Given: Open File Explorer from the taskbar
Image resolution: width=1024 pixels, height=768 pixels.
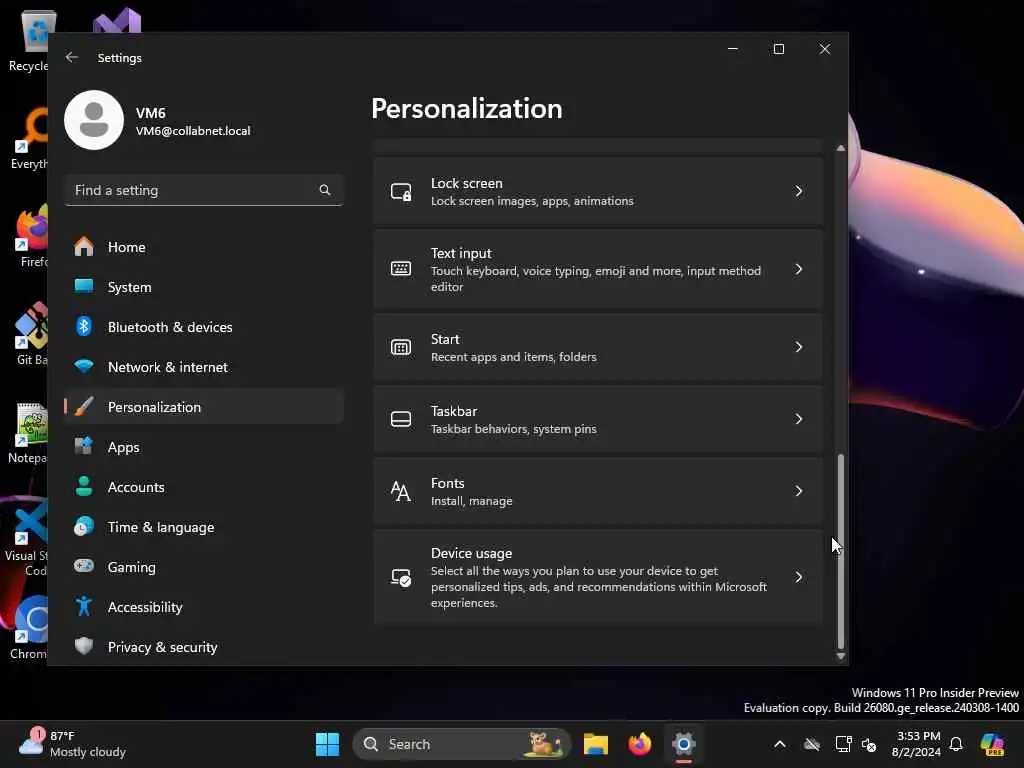Looking at the screenshot, I should (x=596, y=744).
